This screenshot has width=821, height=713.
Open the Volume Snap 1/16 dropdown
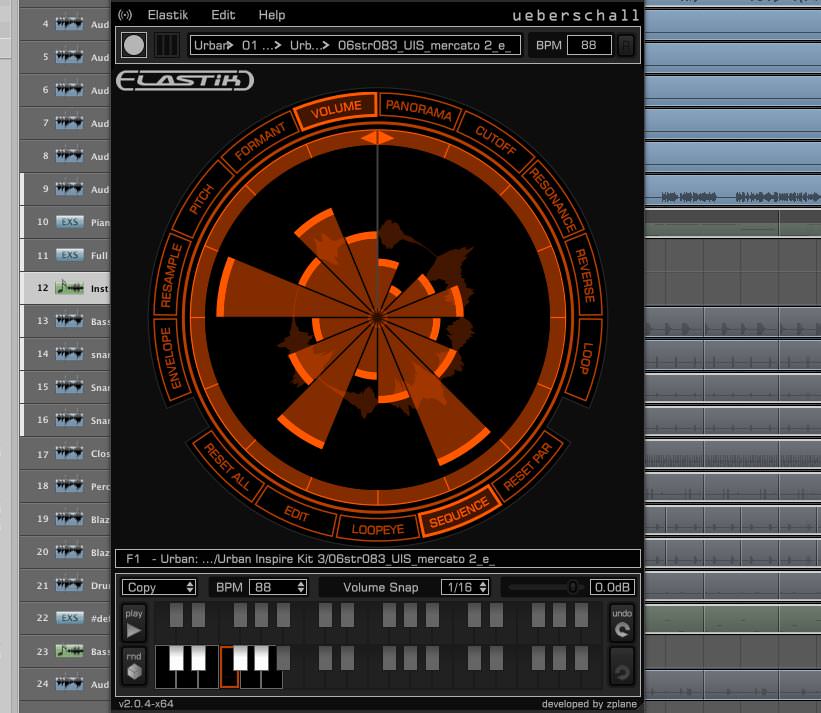pos(465,587)
